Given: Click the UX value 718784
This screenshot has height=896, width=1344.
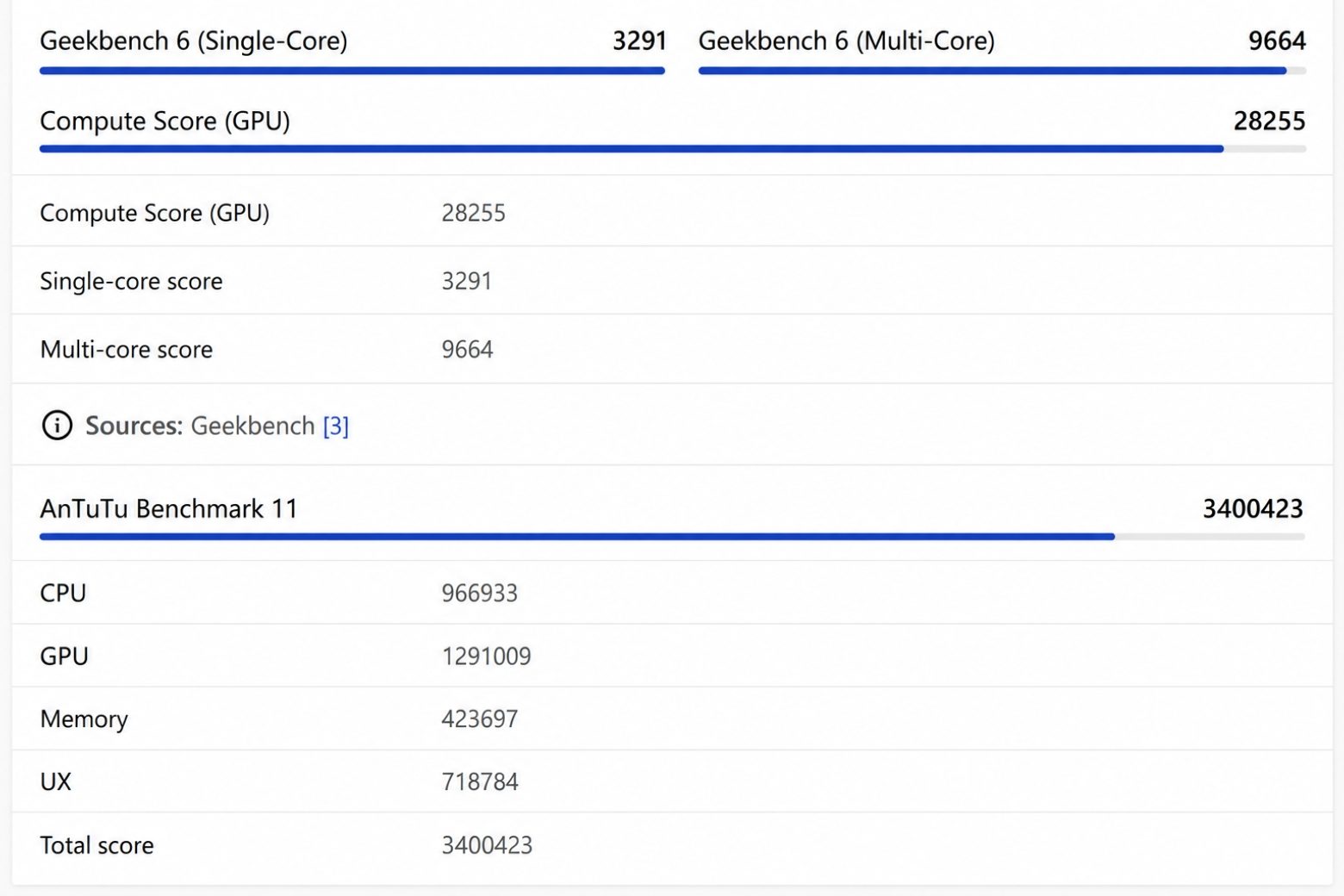Looking at the screenshot, I should click(480, 781).
